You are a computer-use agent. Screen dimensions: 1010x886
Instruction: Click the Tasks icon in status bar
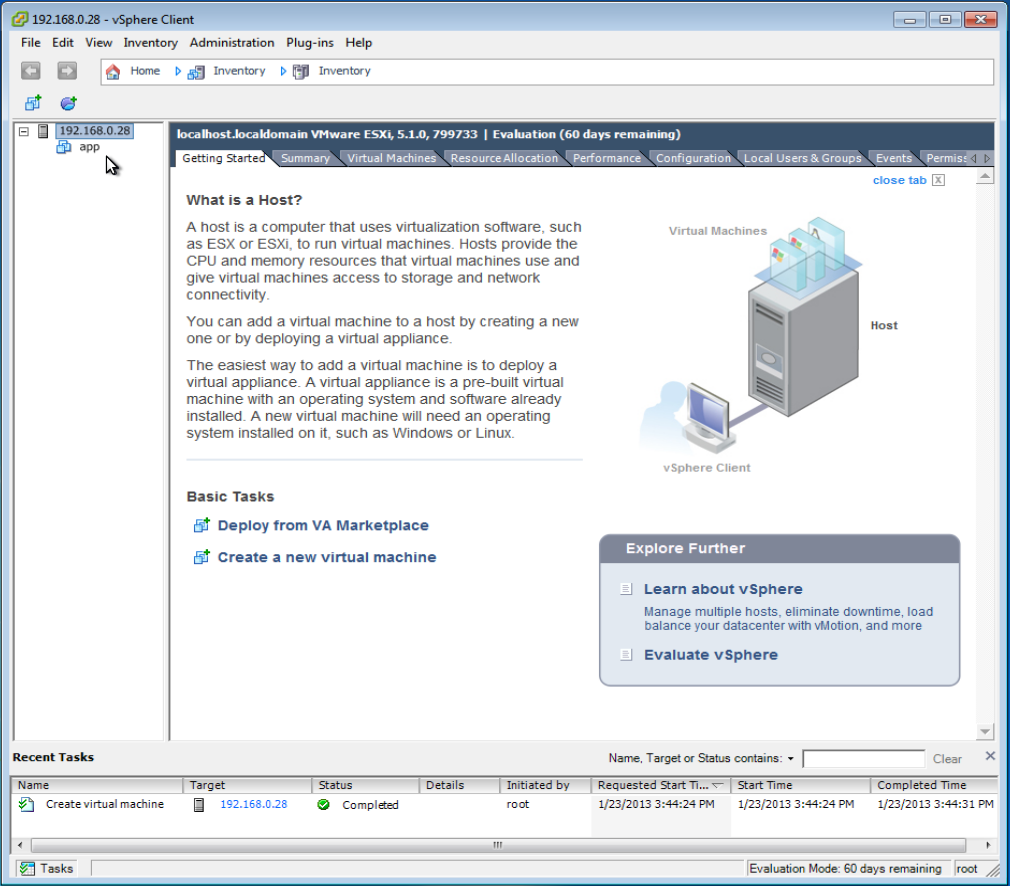pos(26,869)
